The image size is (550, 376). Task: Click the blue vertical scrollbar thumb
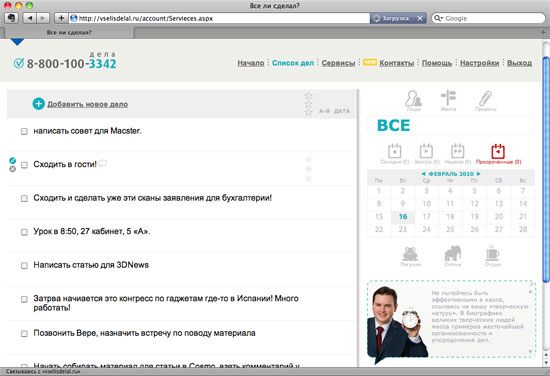click(546, 168)
